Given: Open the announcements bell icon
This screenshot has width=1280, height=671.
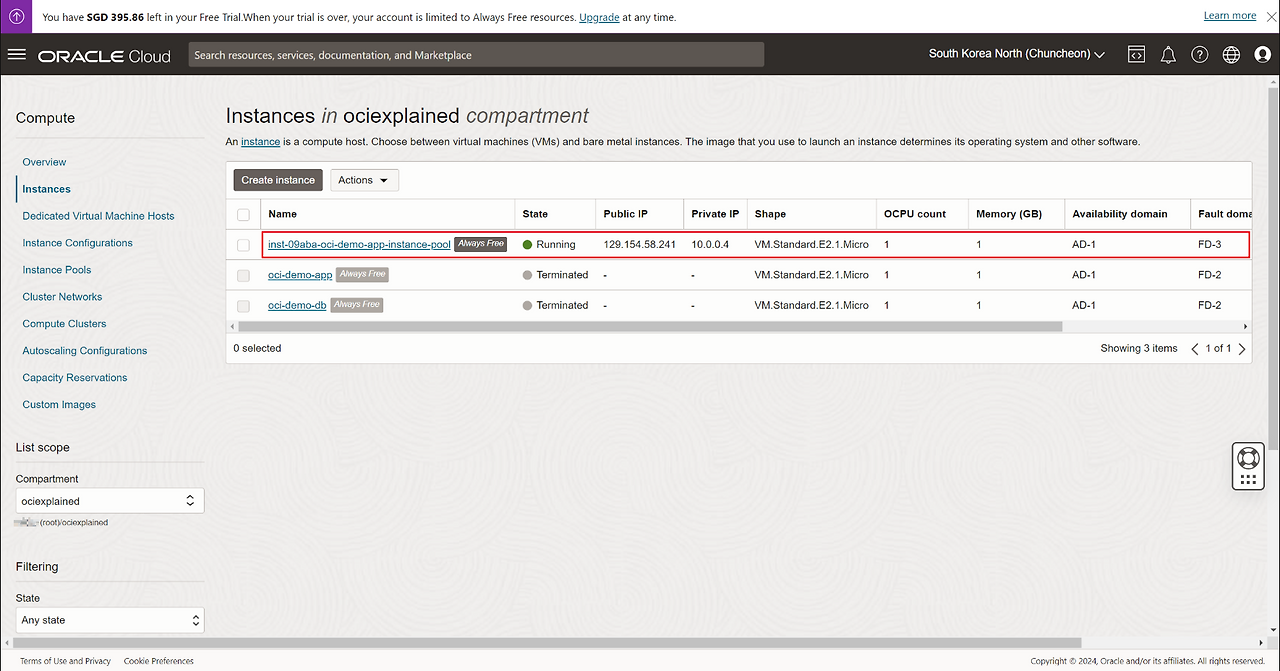Looking at the screenshot, I should (x=1168, y=54).
